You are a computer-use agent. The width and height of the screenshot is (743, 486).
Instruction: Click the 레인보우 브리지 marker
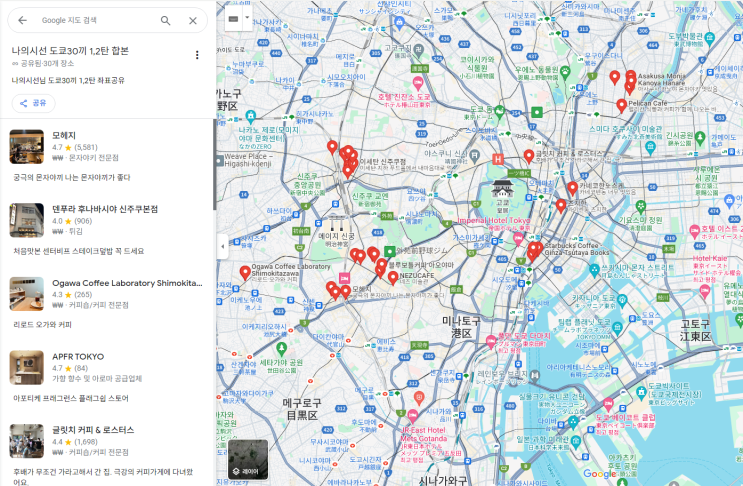pos(535,376)
